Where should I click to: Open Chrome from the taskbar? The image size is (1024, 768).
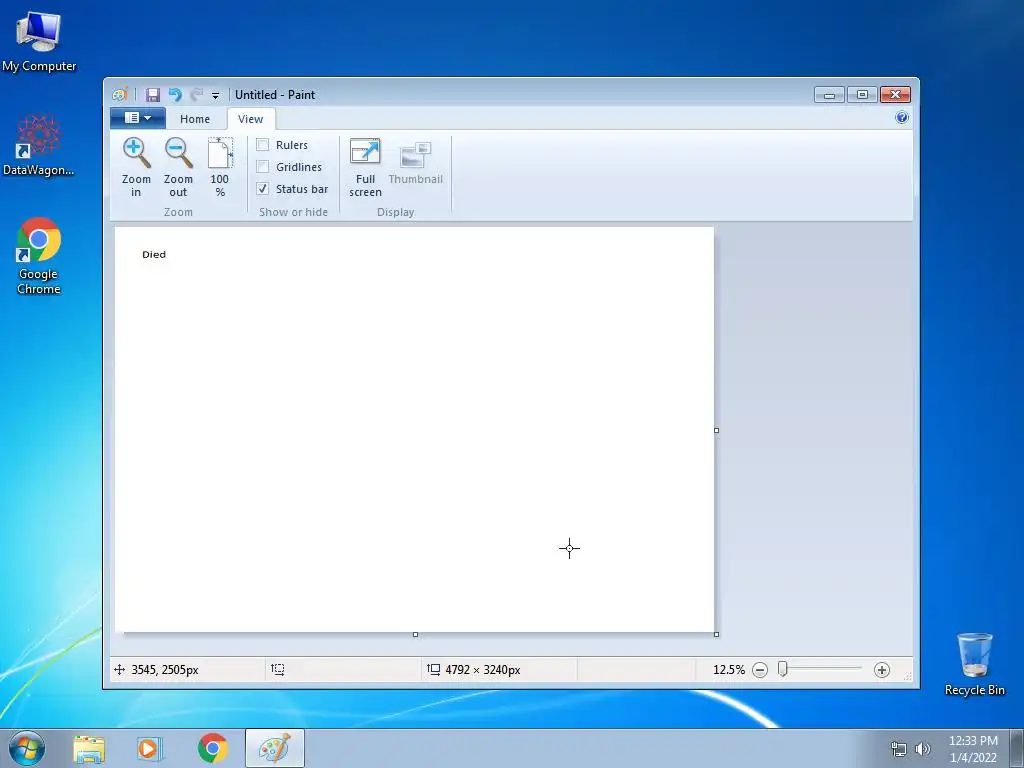[x=212, y=748]
